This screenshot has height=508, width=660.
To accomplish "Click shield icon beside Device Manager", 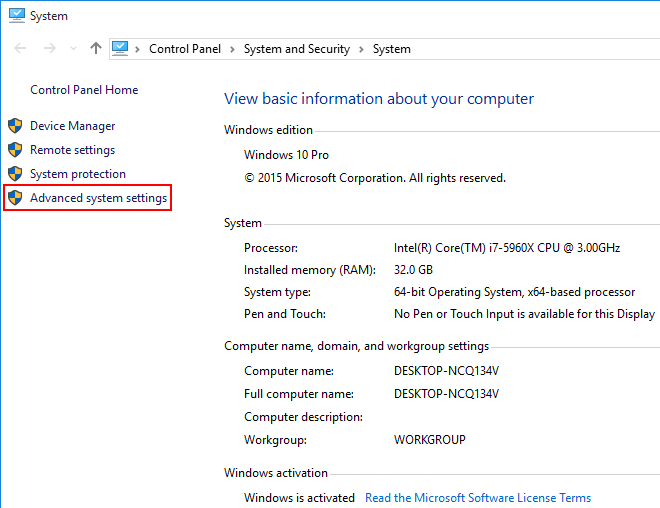I will pyautogui.click(x=15, y=125).
